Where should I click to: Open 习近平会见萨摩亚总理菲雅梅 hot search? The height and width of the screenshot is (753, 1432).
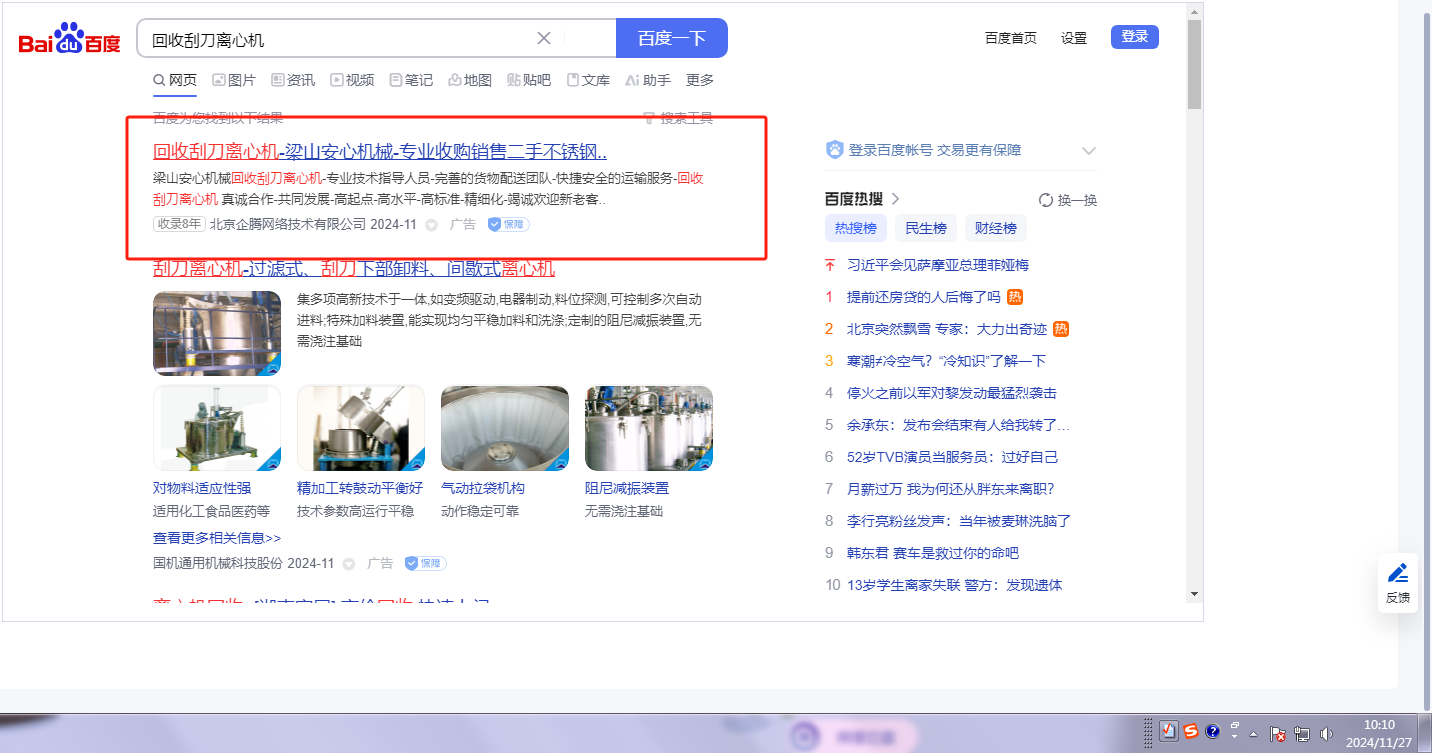(938, 265)
